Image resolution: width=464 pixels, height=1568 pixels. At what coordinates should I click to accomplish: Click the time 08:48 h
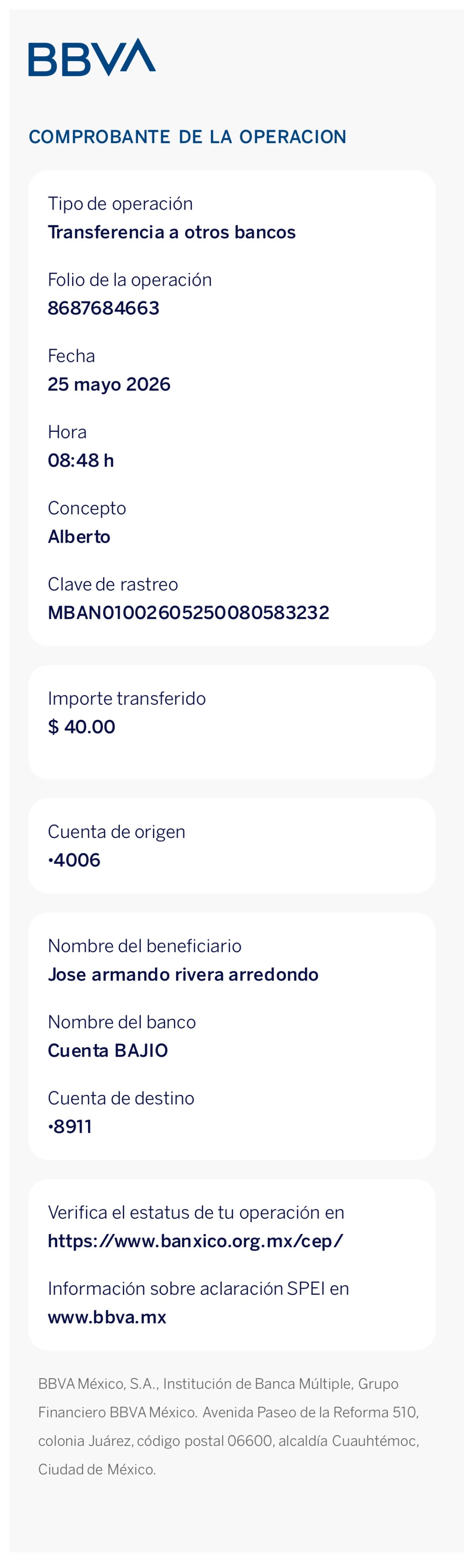point(81,460)
